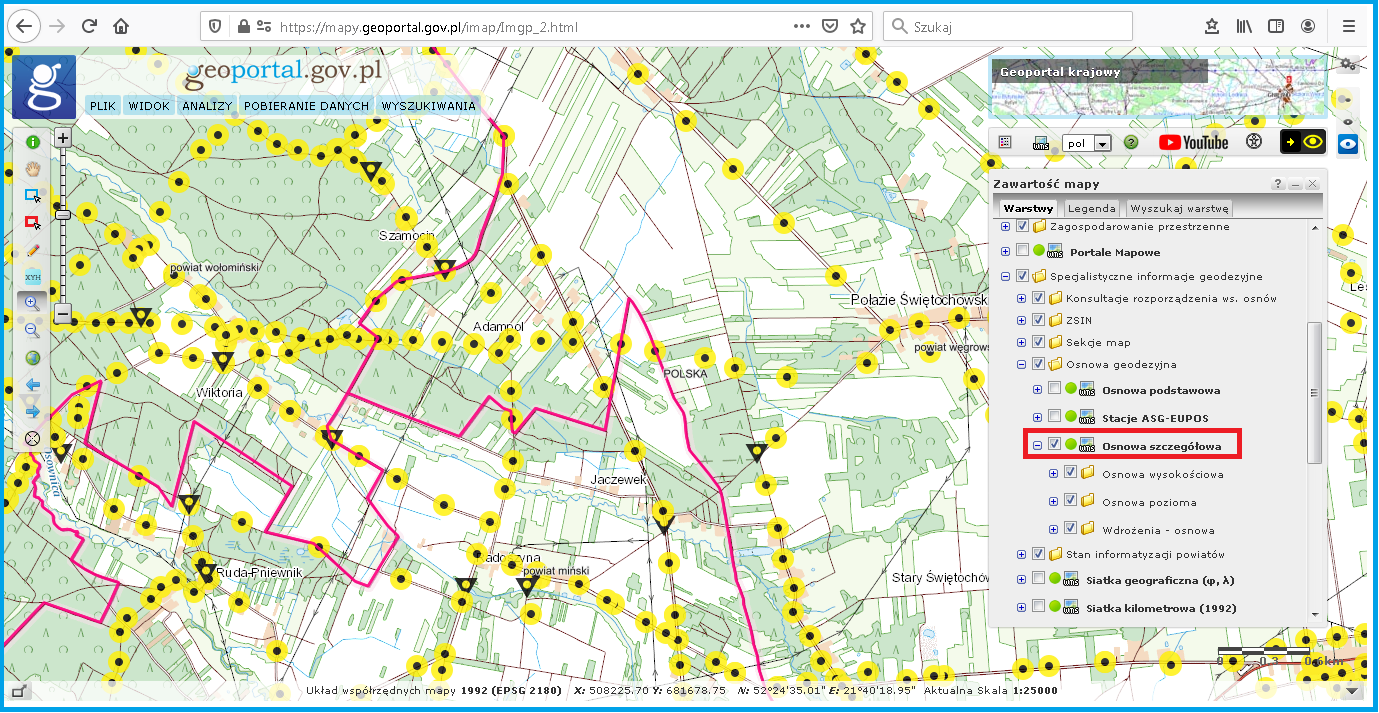The width and height of the screenshot is (1379, 713).
Task: Toggle Osnowa wysokościowa checkbox
Action: (x=1070, y=472)
